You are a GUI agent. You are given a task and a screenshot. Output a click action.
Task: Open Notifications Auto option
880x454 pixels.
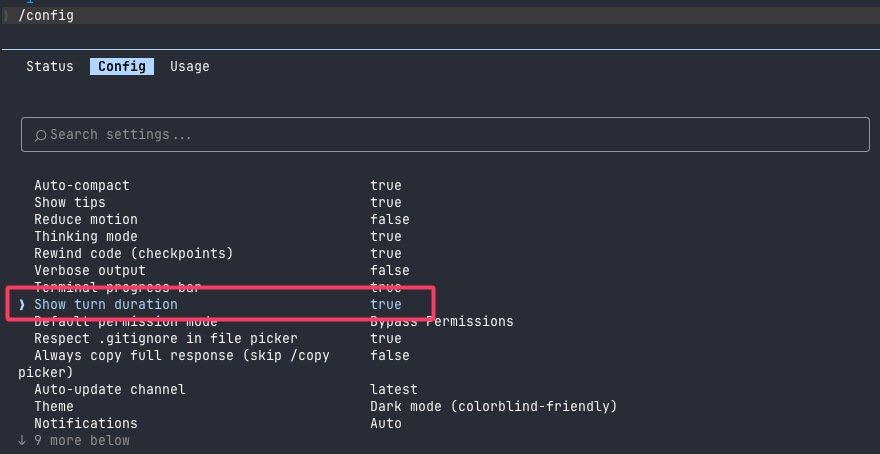(x=386, y=423)
